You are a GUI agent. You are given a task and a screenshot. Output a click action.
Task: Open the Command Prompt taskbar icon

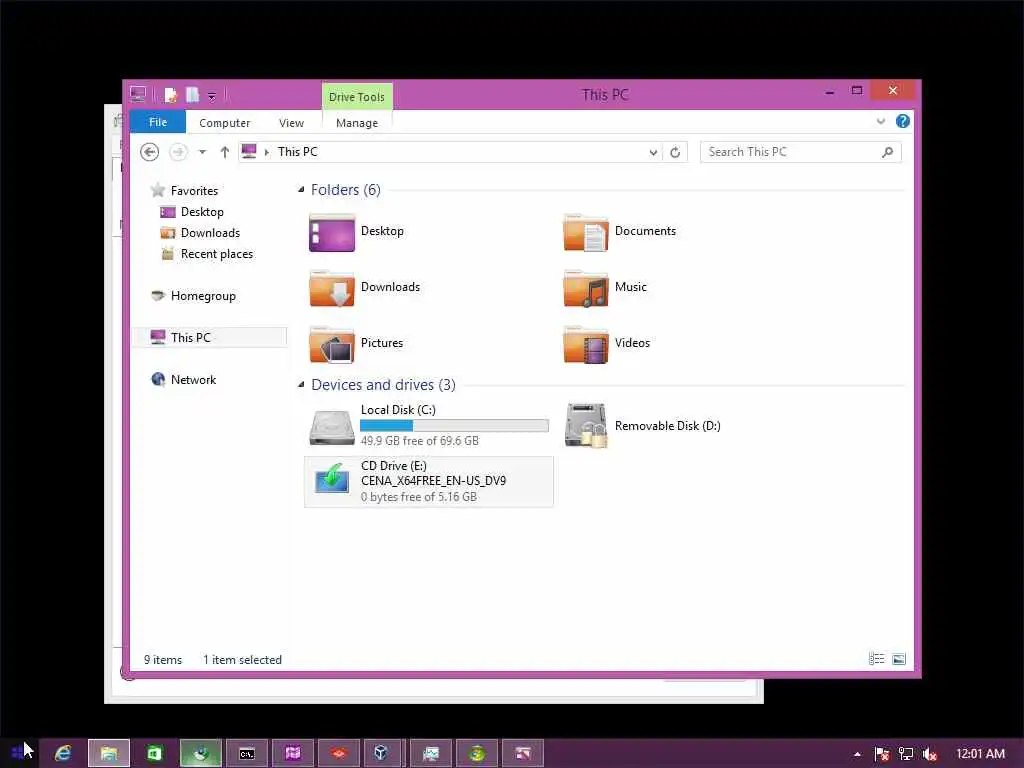247,754
